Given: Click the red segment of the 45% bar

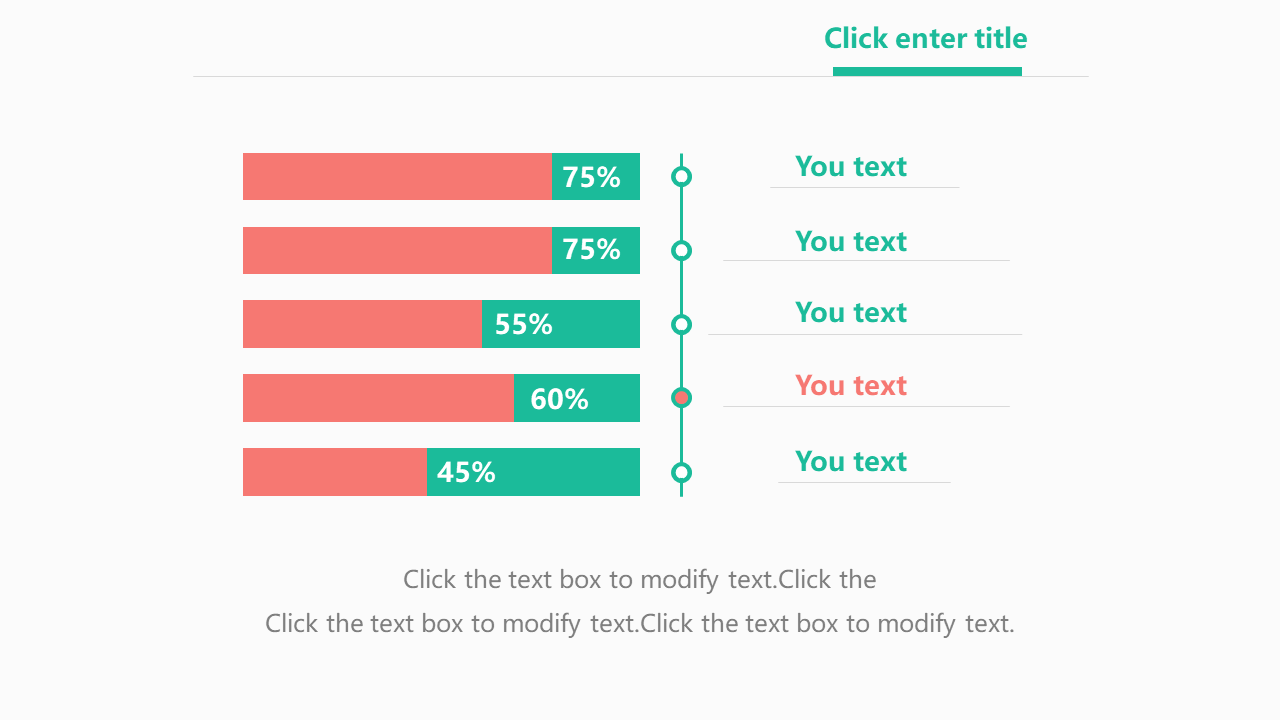Looking at the screenshot, I should point(334,472).
